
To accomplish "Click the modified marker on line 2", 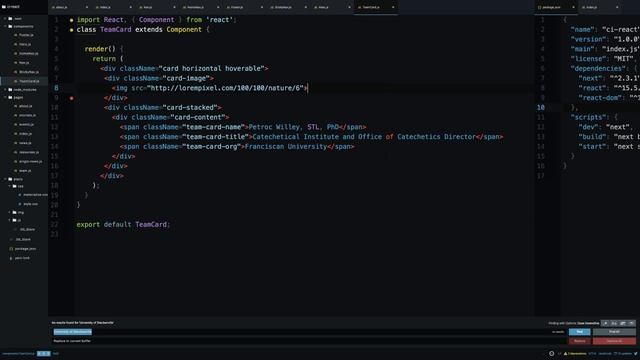I will 71,29.
